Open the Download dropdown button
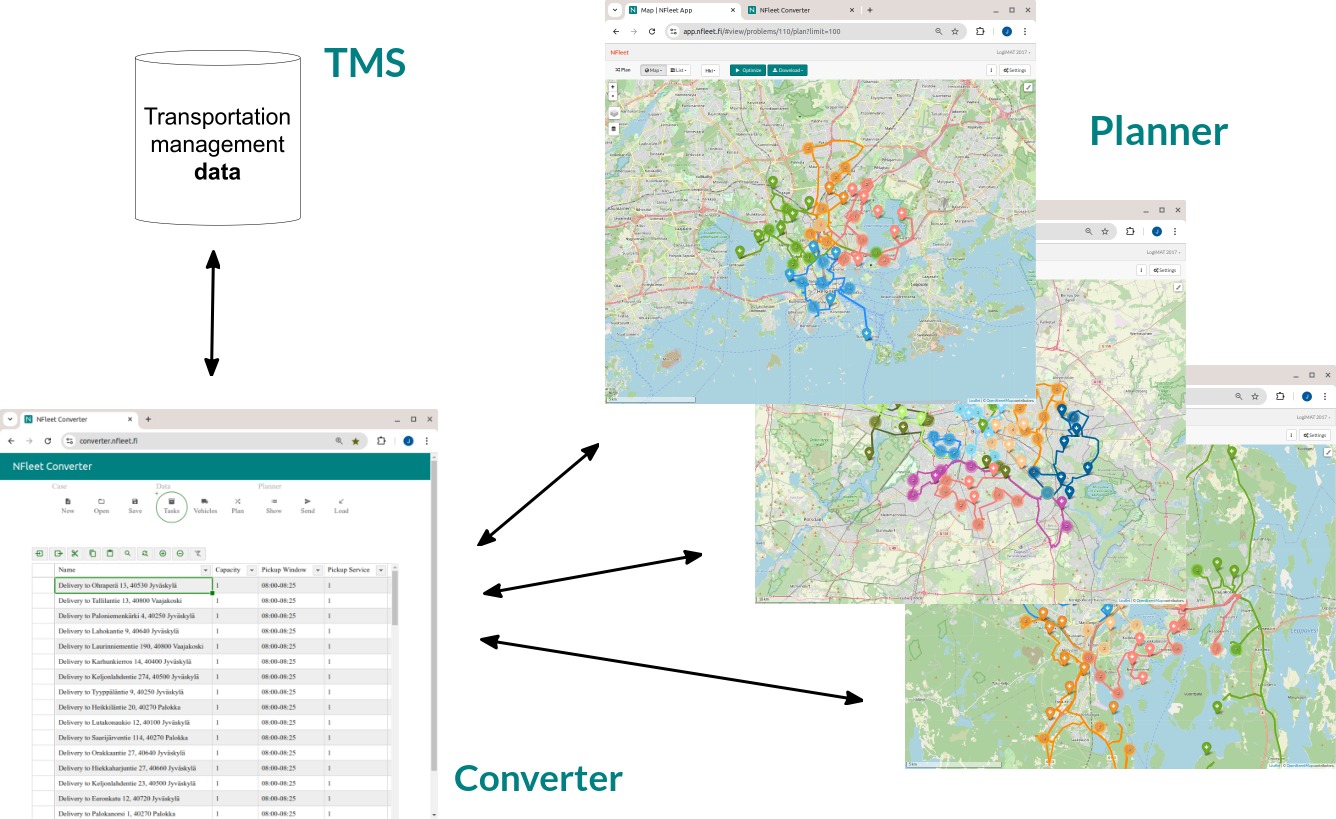This screenshot has height=819, width=1336. click(788, 70)
